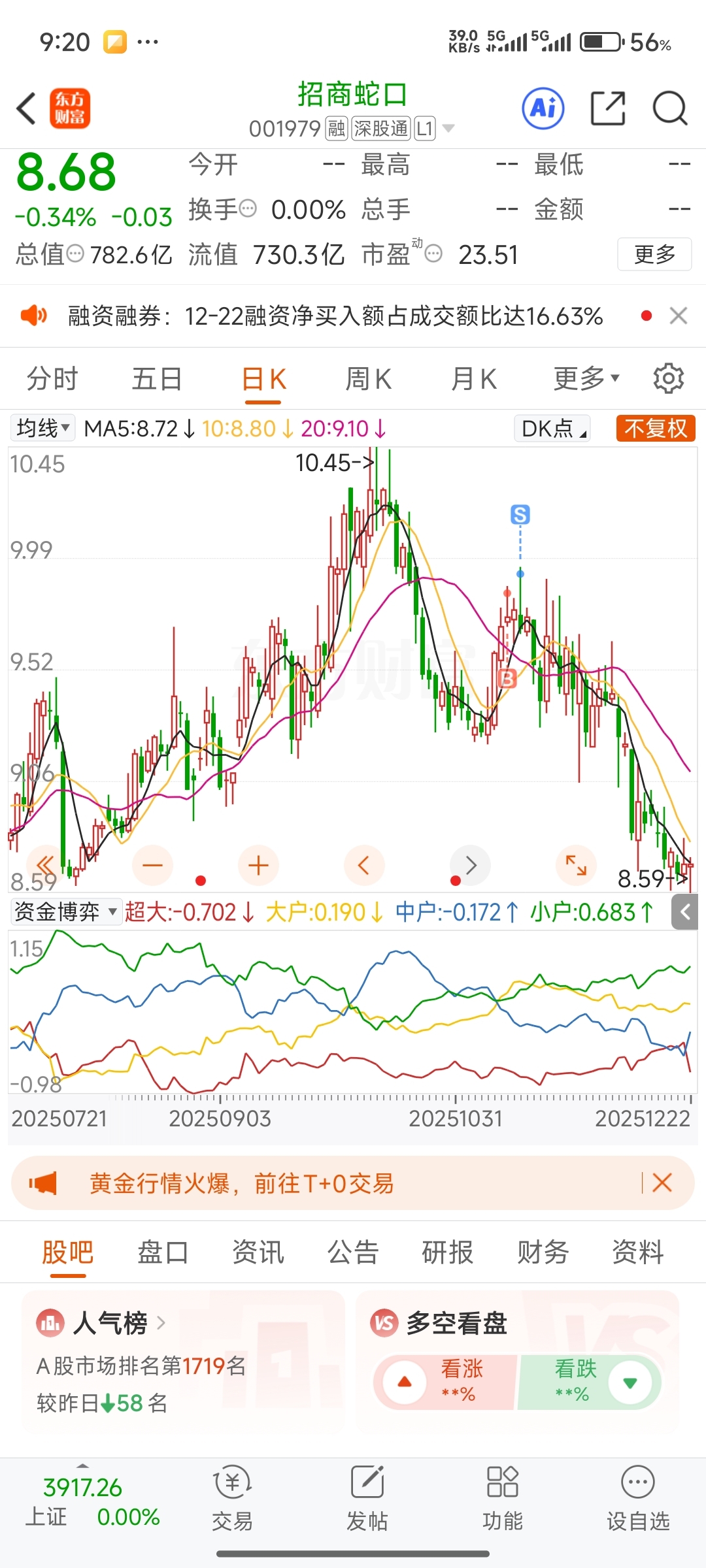The image size is (706, 1568).
Task: Zoom in chart with plus button
Action: pyautogui.click(x=258, y=866)
